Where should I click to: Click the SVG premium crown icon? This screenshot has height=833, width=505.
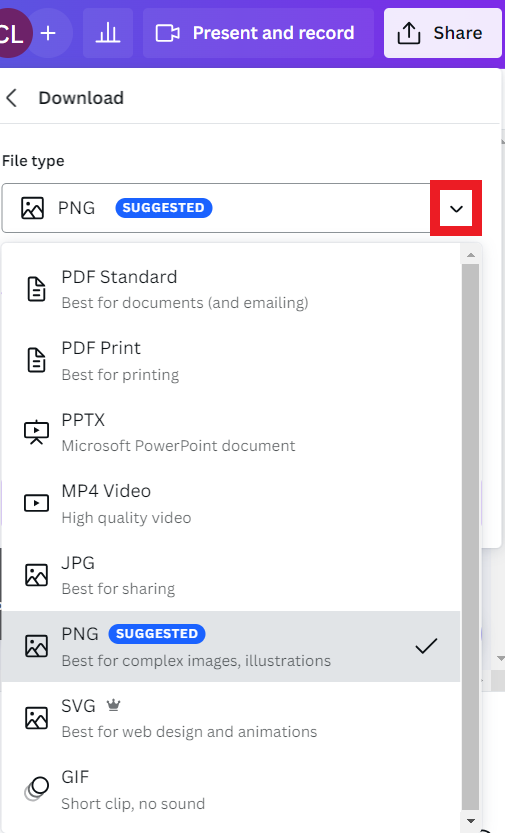click(113, 706)
